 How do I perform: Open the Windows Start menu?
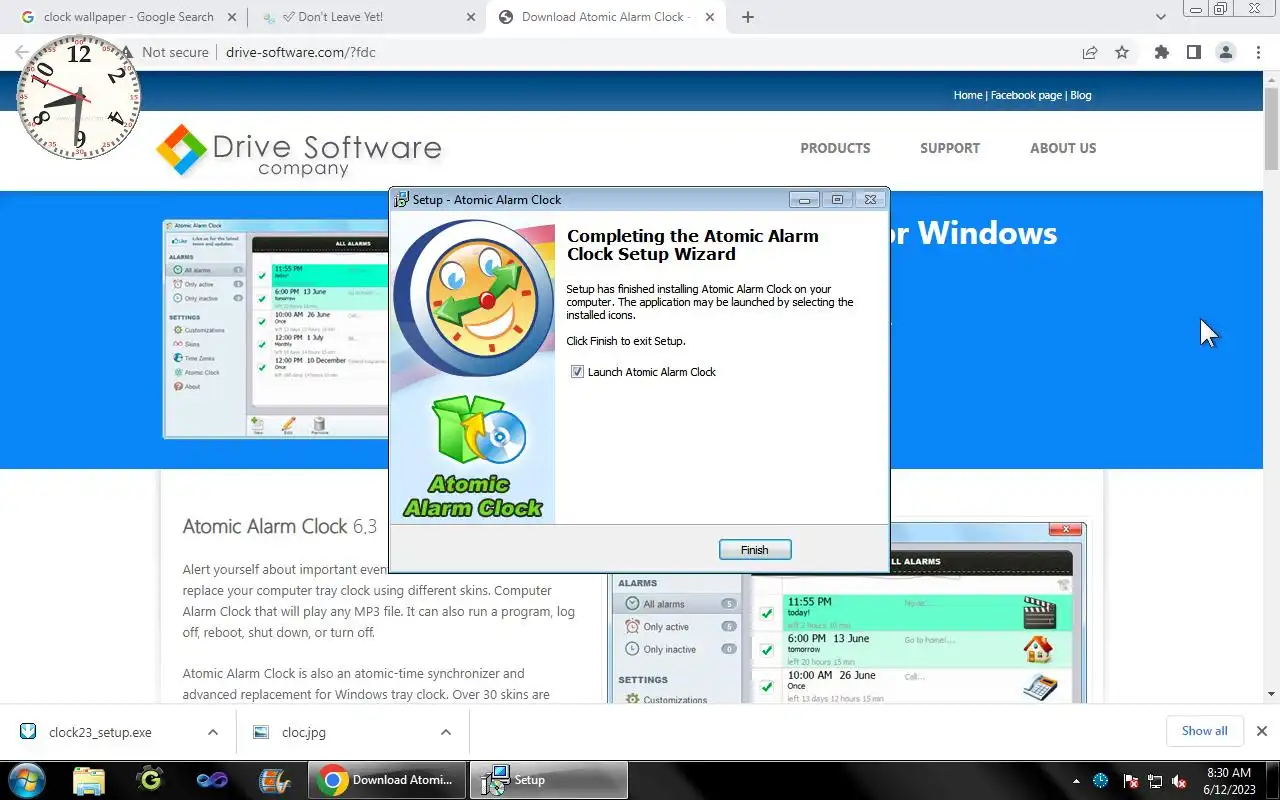[26, 780]
